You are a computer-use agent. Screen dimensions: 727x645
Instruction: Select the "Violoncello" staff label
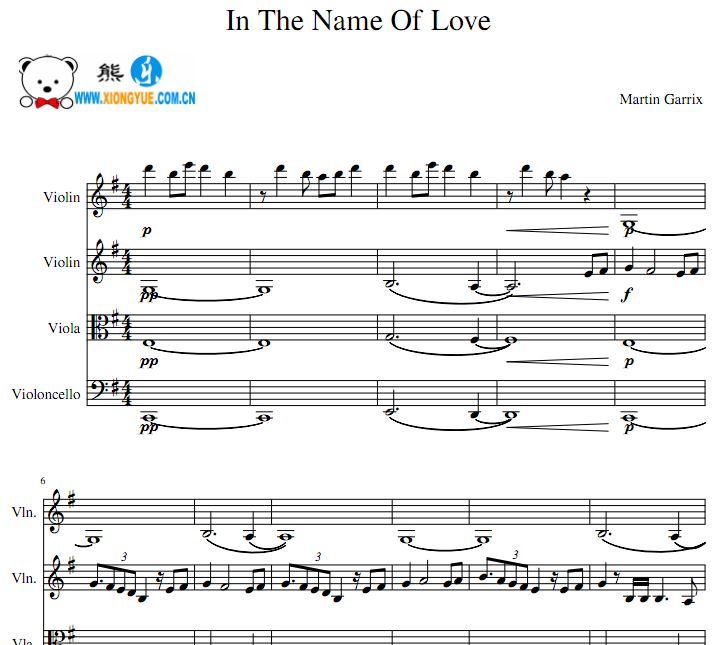pyautogui.click(x=46, y=394)
